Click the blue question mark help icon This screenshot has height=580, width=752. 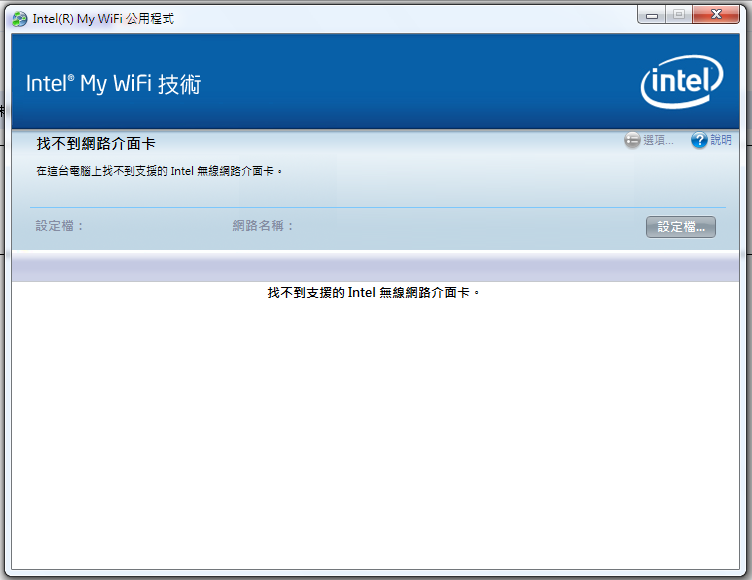point(699,140)
